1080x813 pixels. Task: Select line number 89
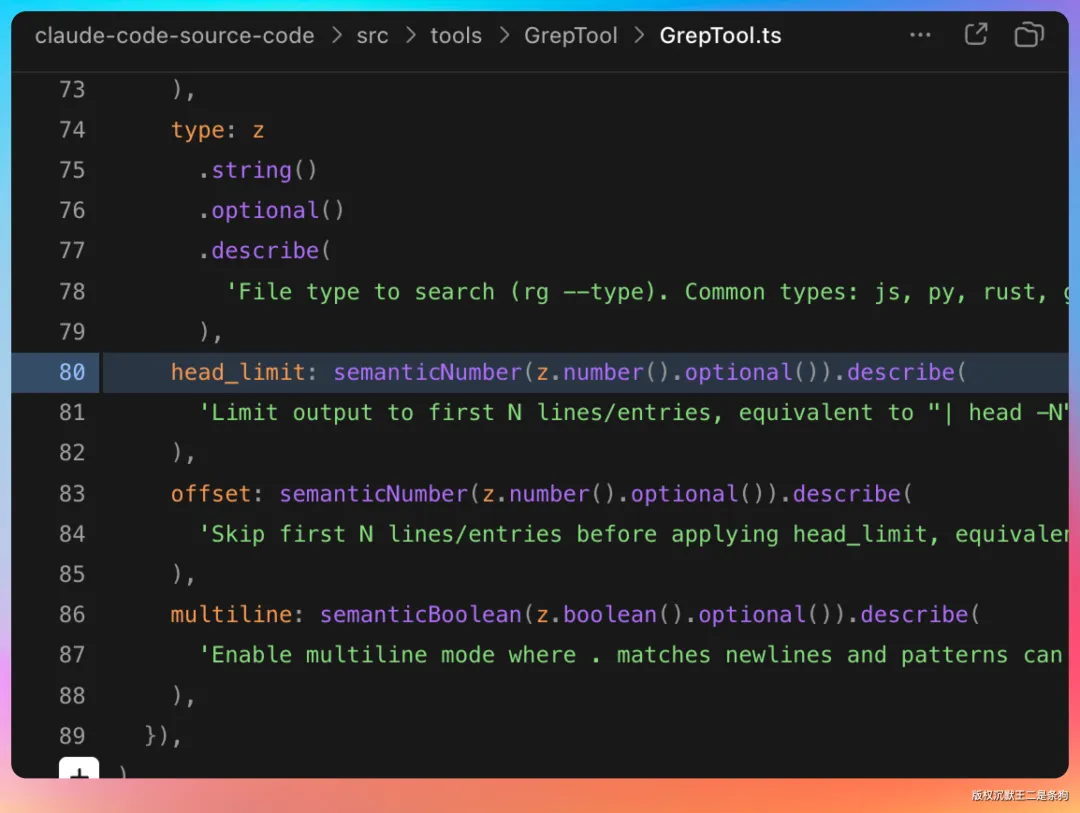(x=72, y=736)
